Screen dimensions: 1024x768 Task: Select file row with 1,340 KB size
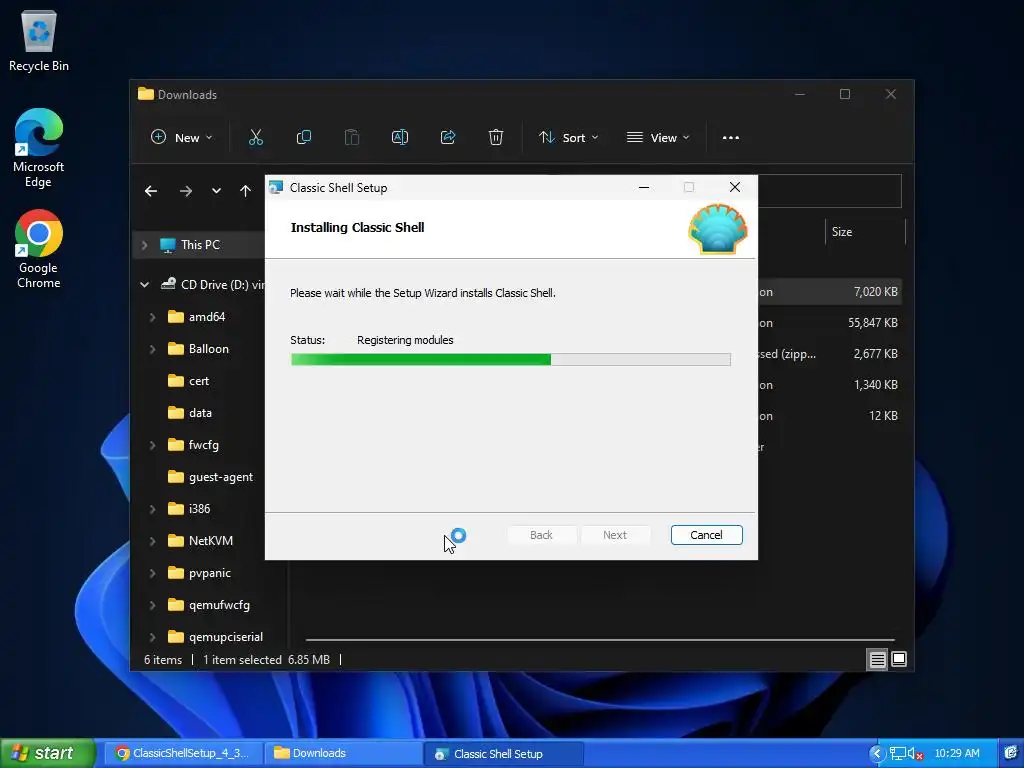830,385
